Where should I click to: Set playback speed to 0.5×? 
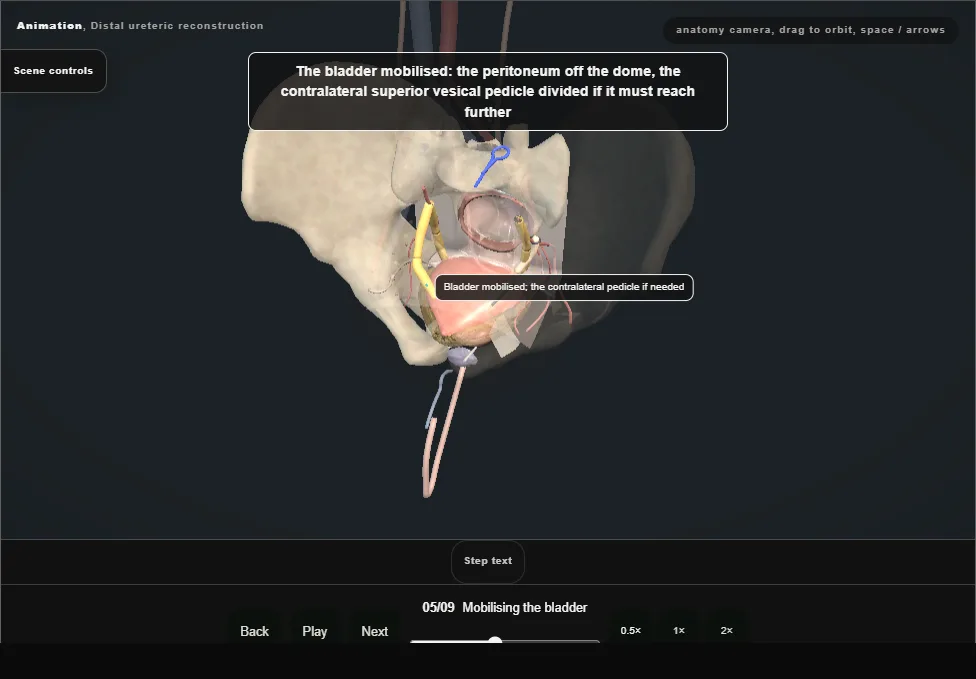coord(631,630)
